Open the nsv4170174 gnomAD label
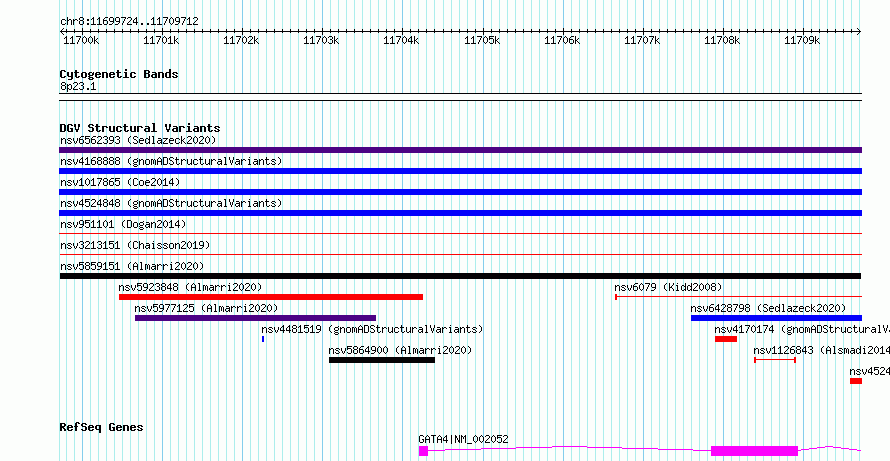This screenshot has width=890, height=461. pos(802,329)
